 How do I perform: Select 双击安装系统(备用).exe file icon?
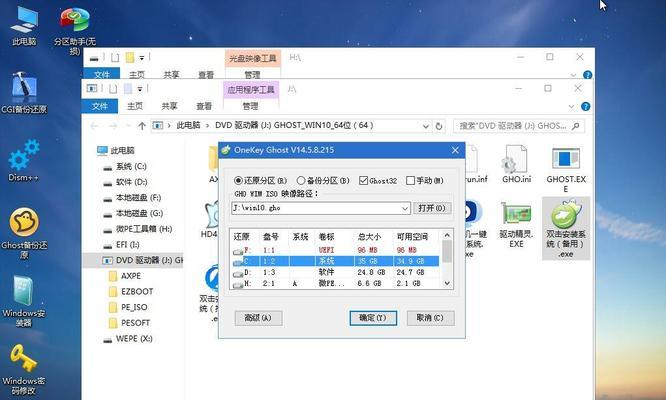coord(566,228)
